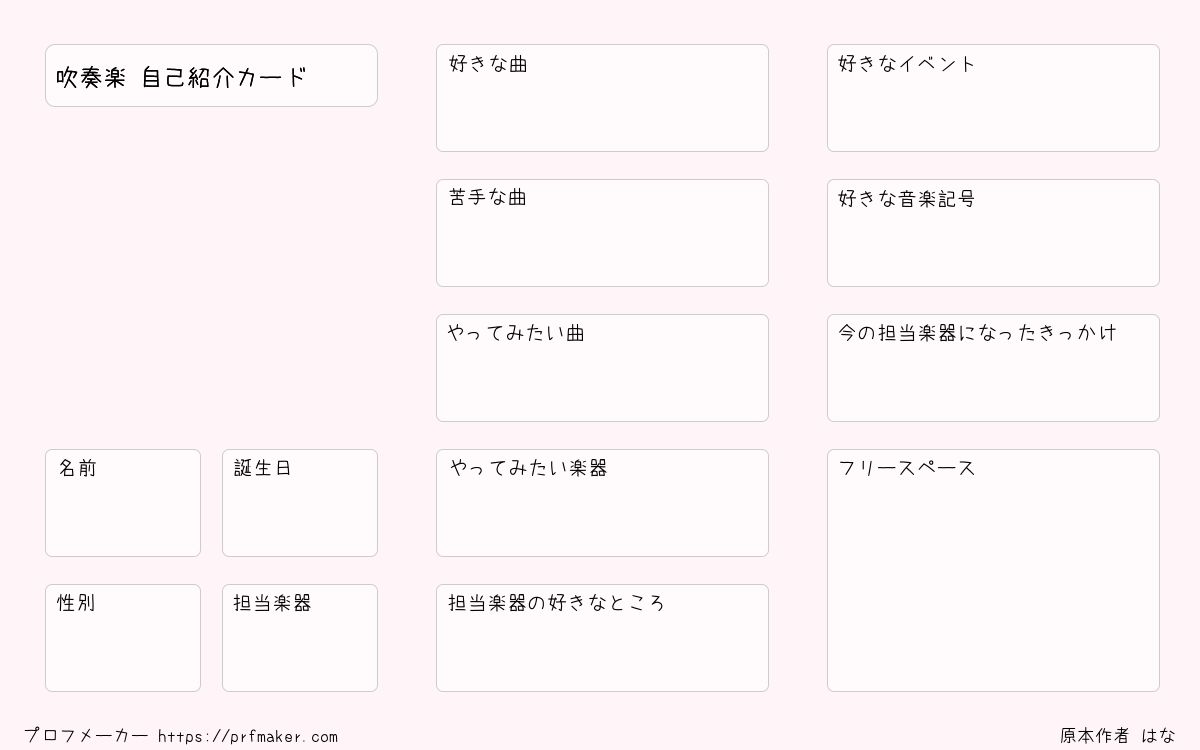Click the 名前 name field box
Image resolution: width=1200 pixels, height=750 pixels.
(x=123, y=503)
